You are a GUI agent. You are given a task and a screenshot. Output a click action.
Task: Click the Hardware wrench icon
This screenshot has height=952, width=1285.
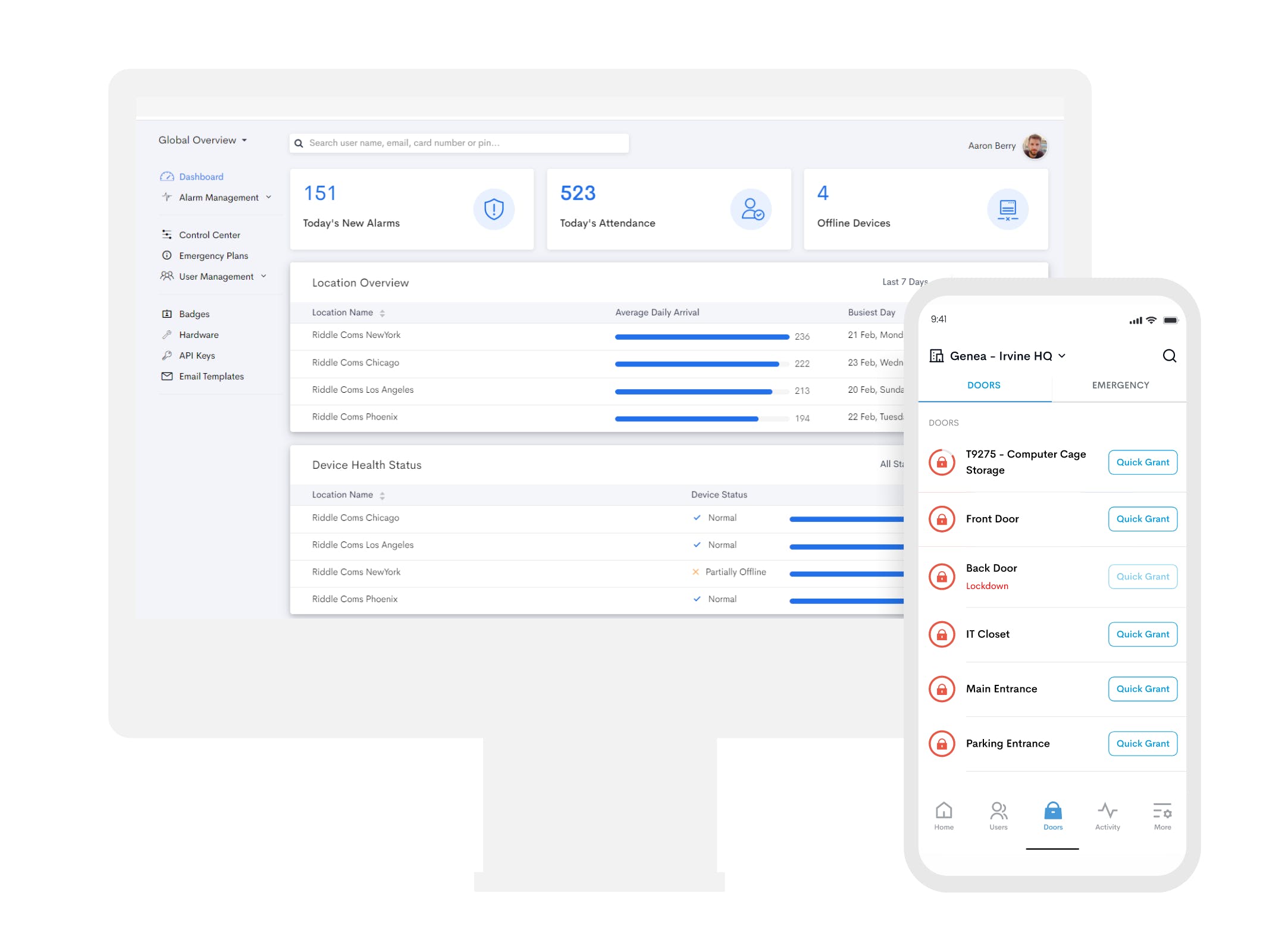pos(167,334)
